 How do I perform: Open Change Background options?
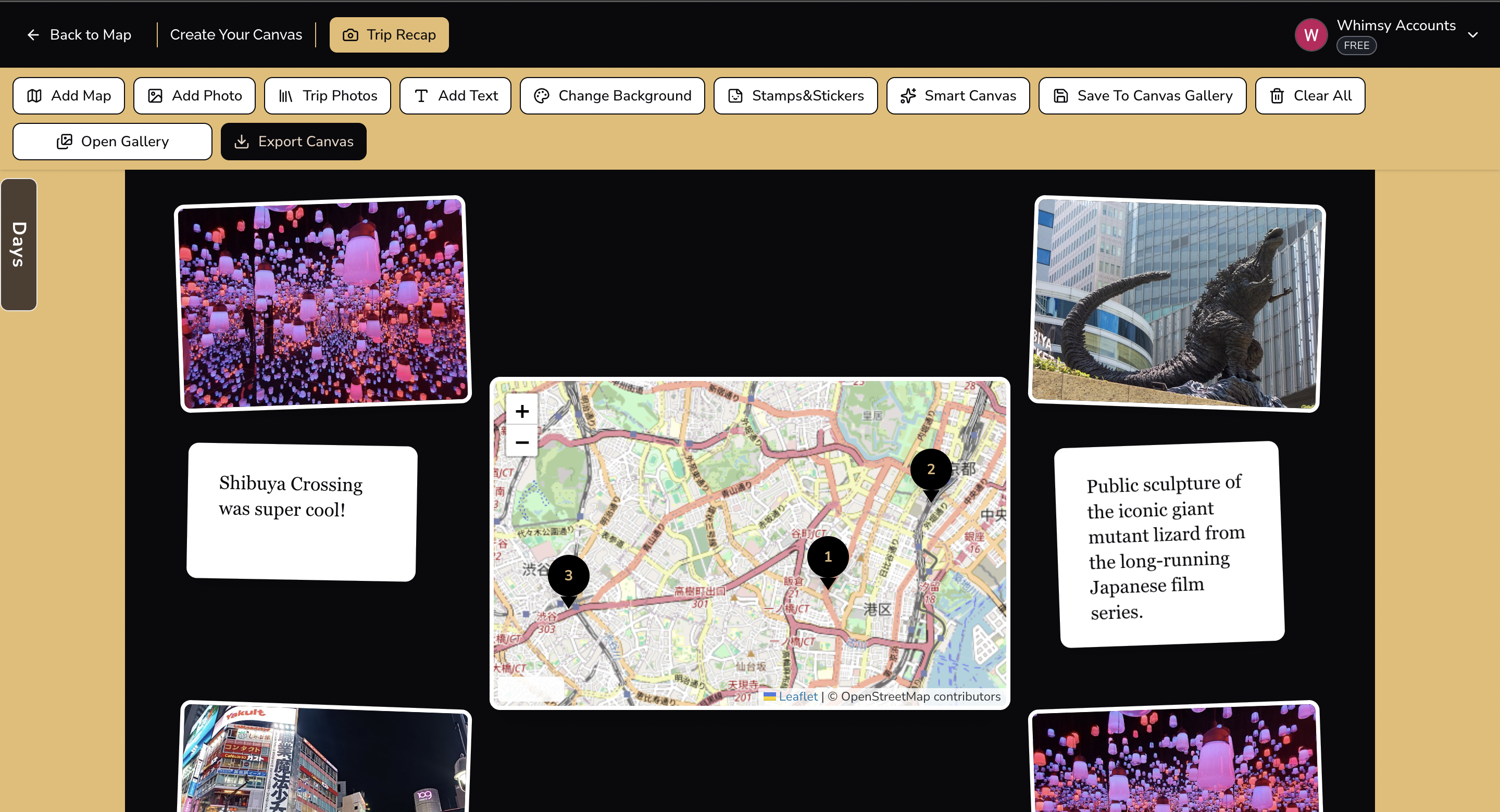coord(612,96)
